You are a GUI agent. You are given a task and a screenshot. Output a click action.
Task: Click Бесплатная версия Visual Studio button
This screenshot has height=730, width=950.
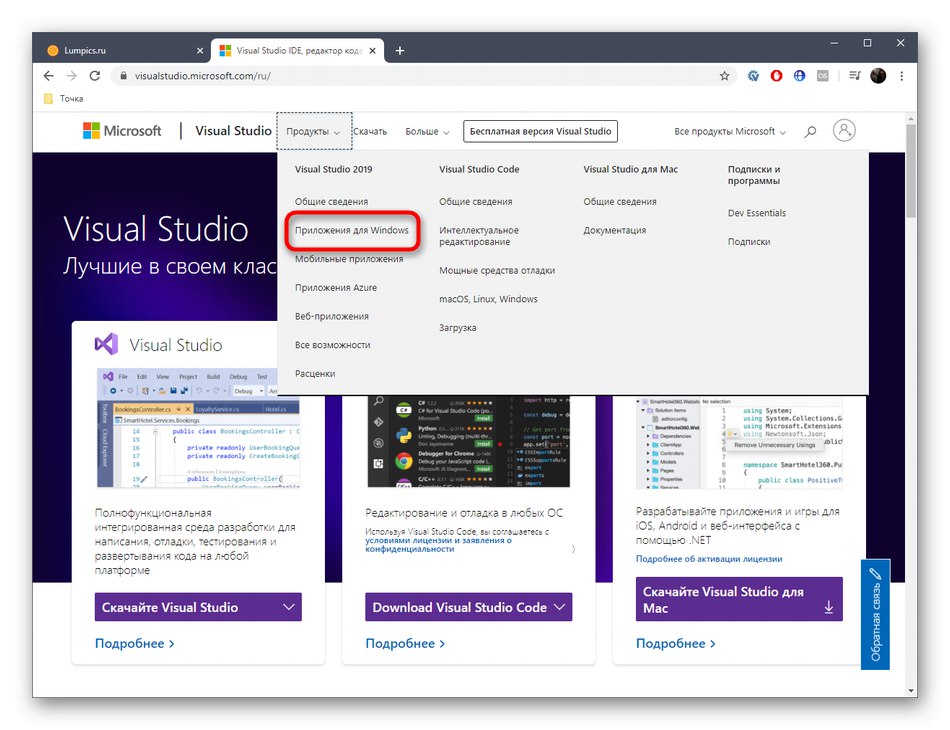coord(540,131)
